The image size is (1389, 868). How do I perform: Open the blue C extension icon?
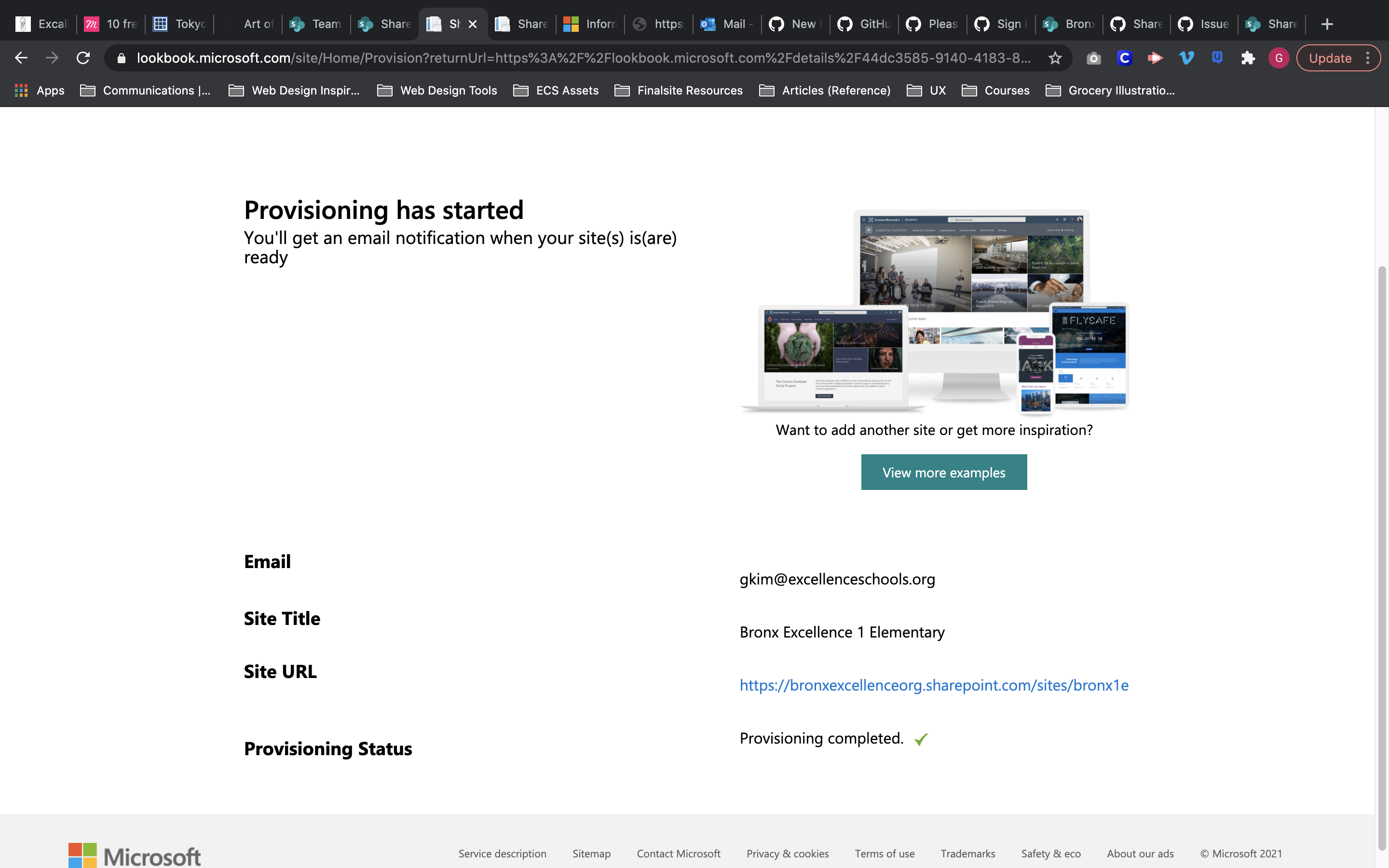[x=1124, y=57]
